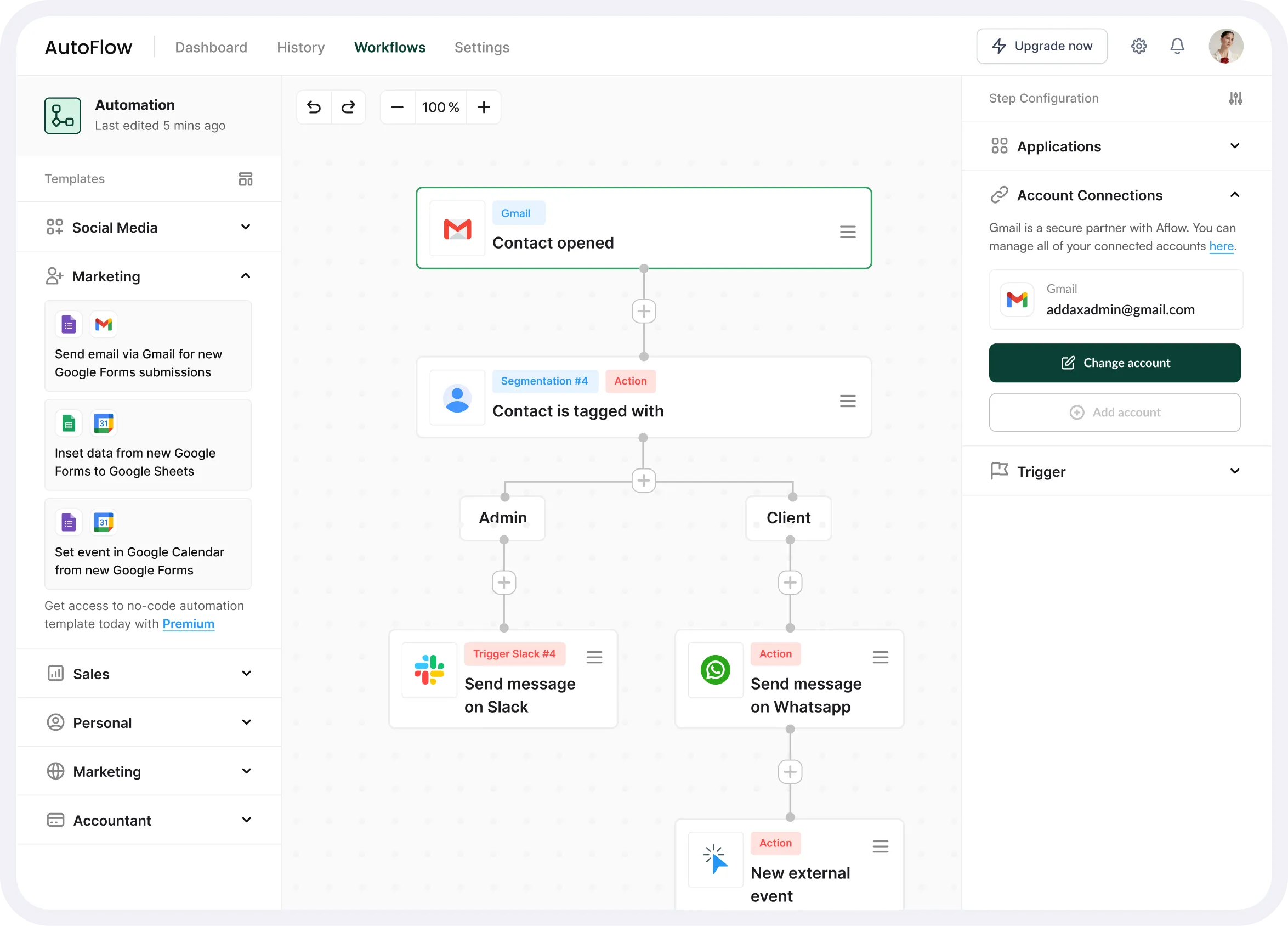The height and width of the screenshot is (926, 1288).
Task: Expand the Applications dropdown
Action: click(1234, 146)
